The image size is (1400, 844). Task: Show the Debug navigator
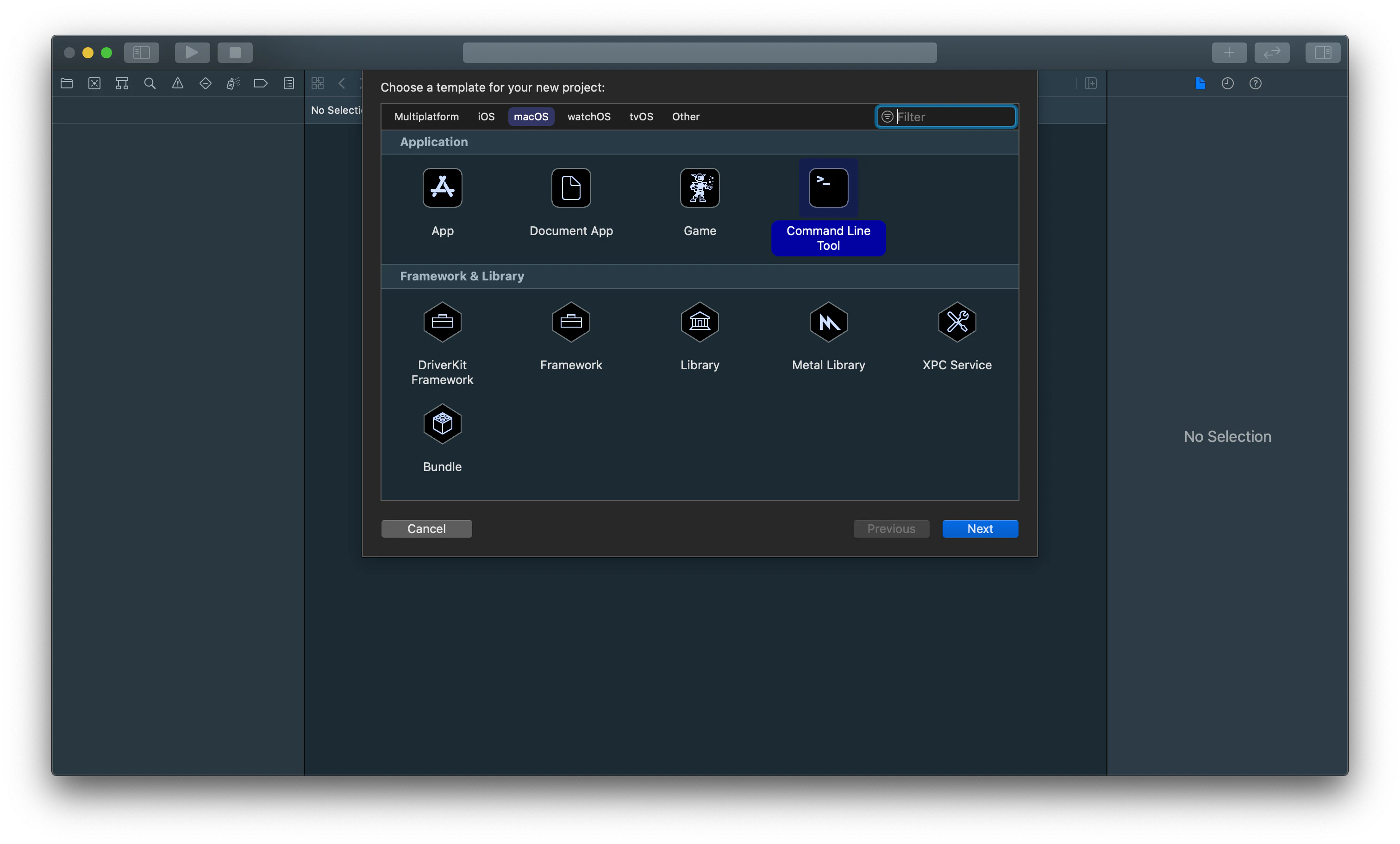point(233,83)
